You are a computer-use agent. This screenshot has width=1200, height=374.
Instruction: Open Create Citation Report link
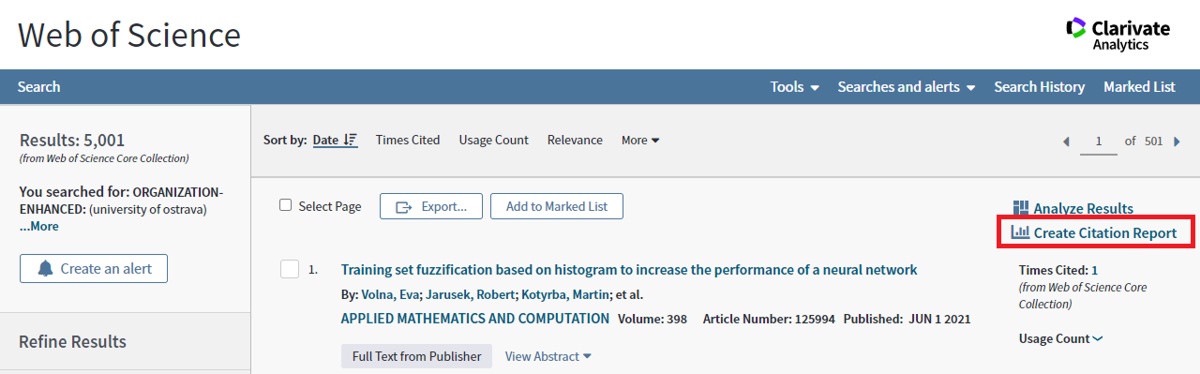click(1094, 232)
